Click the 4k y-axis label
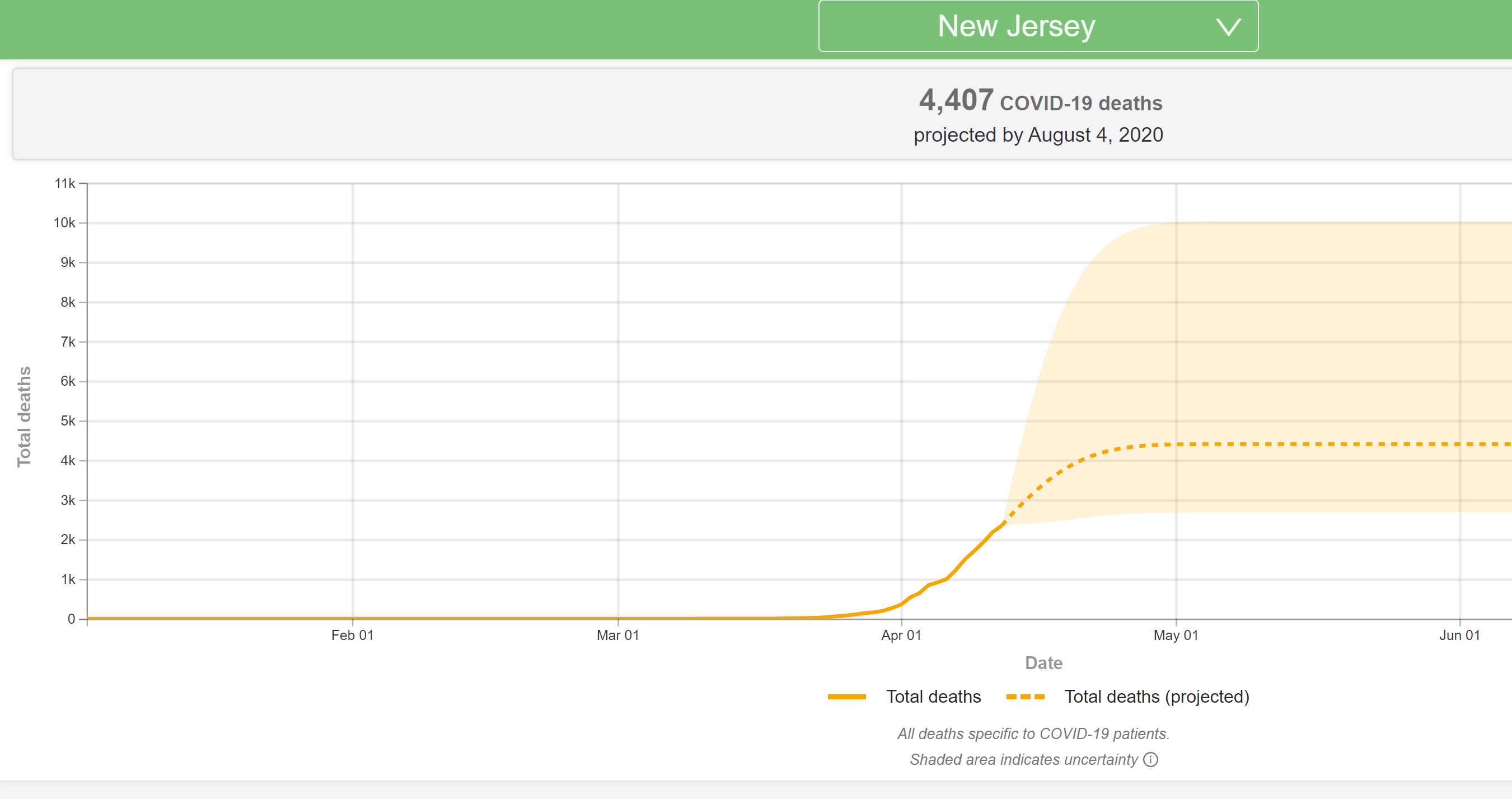1512x799 pixels. (68, 461)
